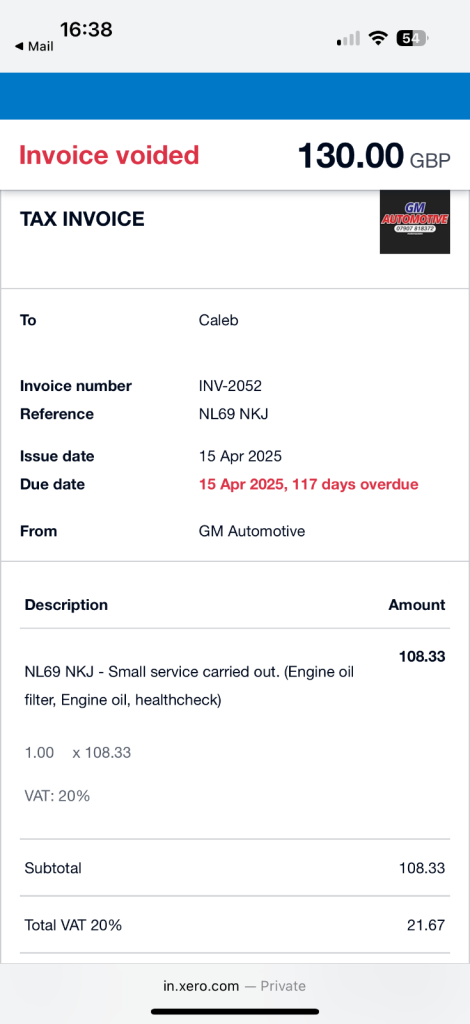Tap the overdue due date text
The image size is (470, 1024).
pyautogui.click(x=309, y=485)
